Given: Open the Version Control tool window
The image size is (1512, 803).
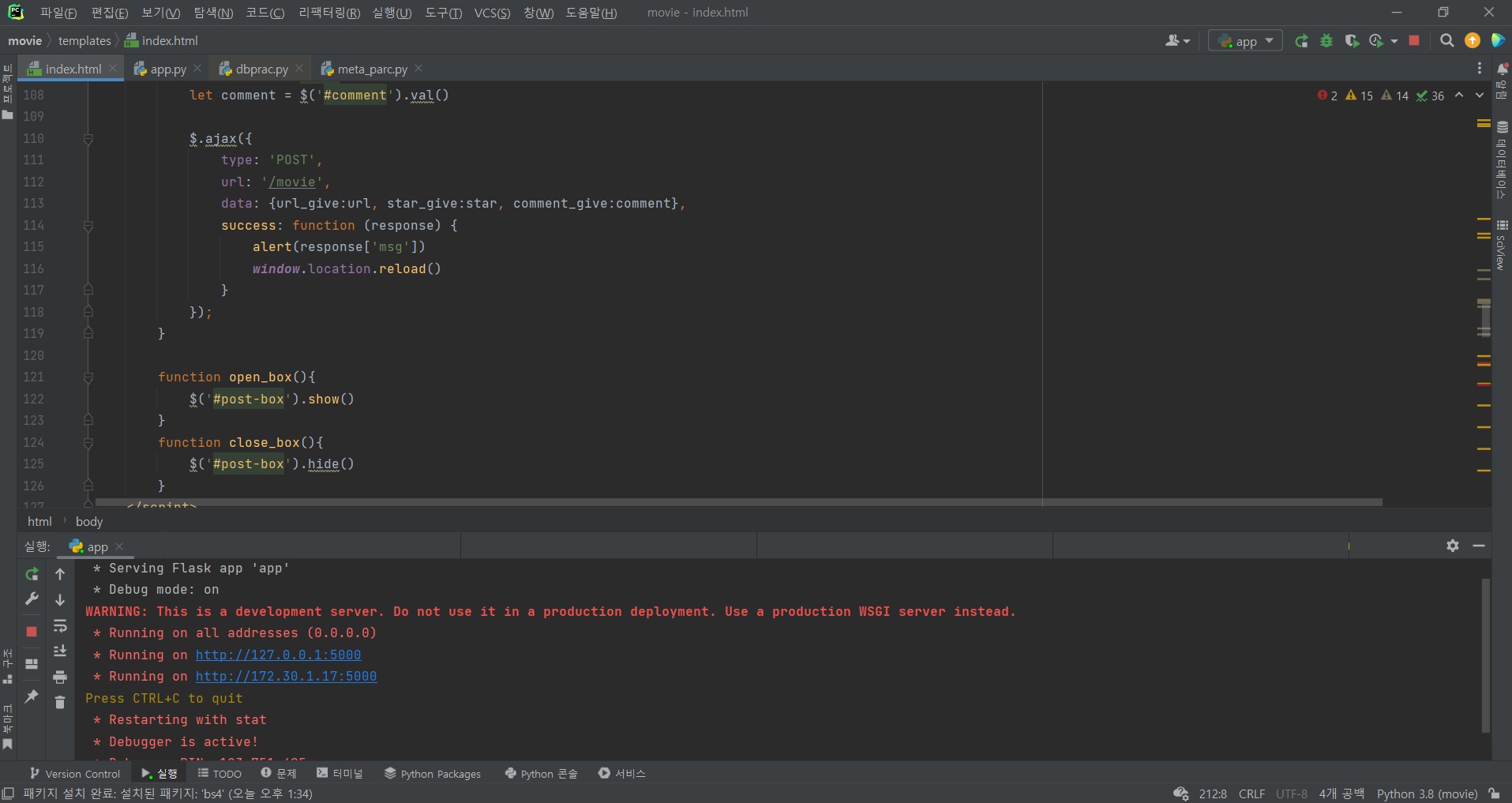Looking at the screenshot, I should [75, 774].
